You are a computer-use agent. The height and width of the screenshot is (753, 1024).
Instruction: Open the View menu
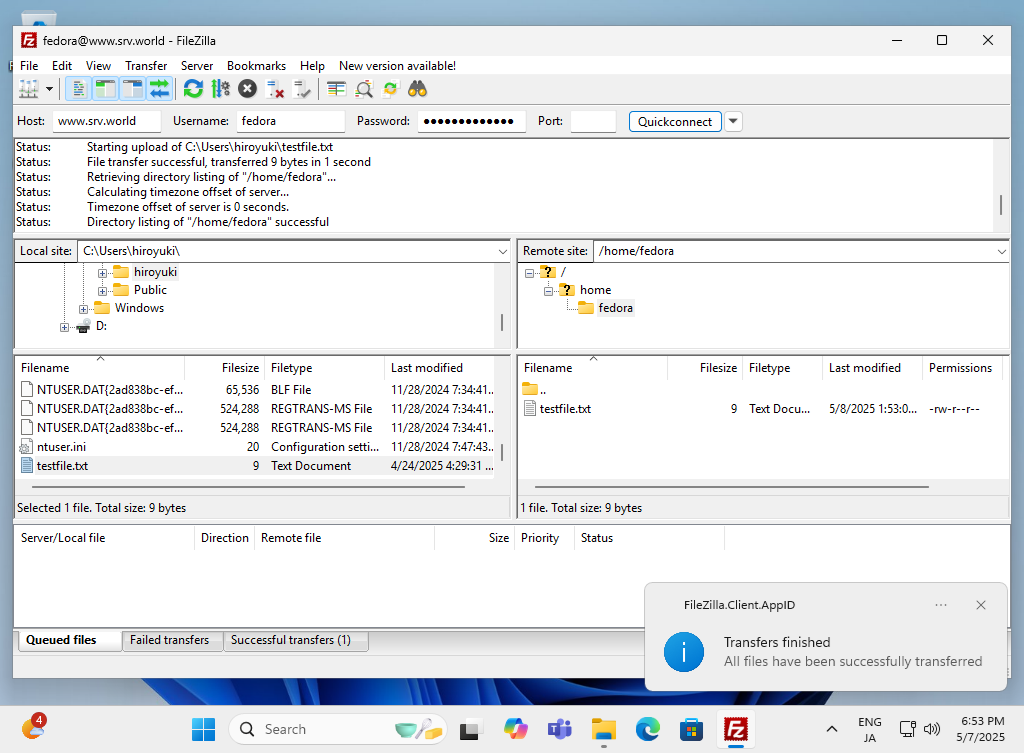[99, 66]
